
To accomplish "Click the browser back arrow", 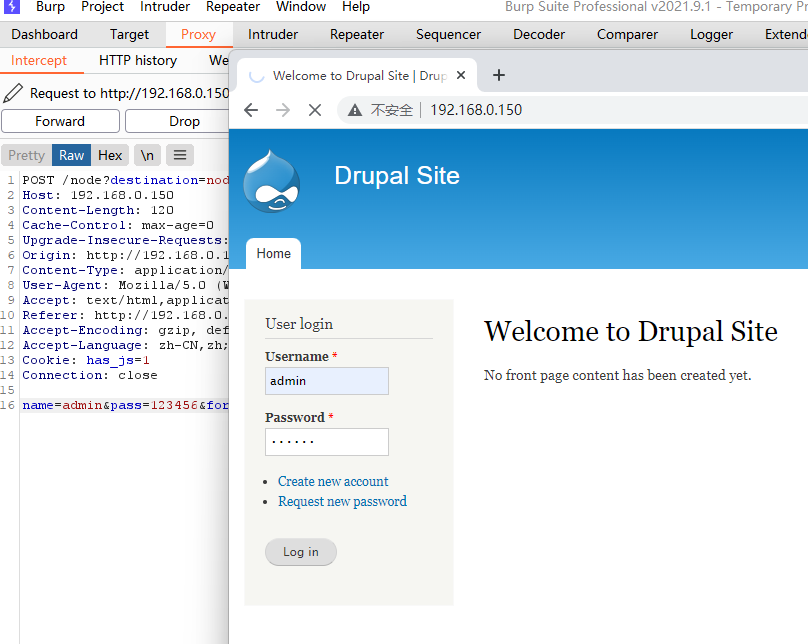I will [251, 110].
